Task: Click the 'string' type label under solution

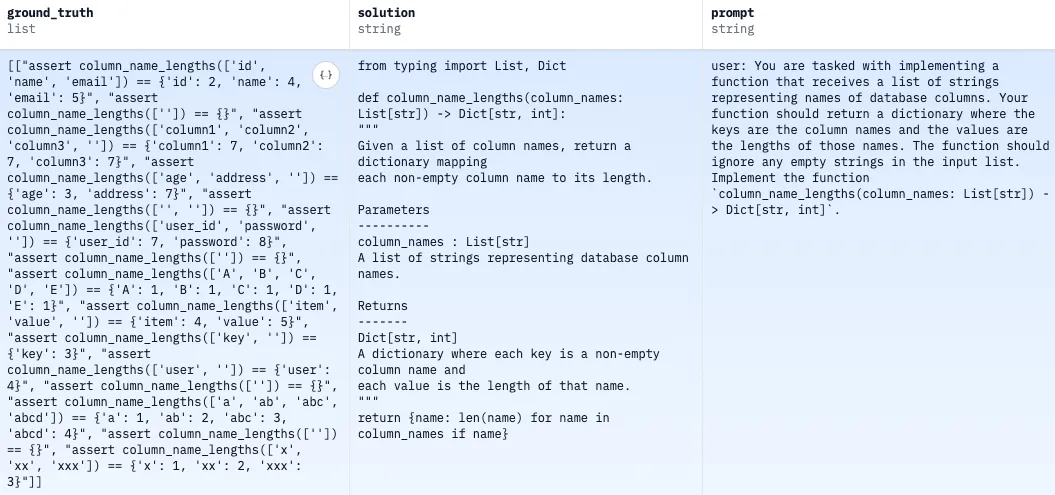Action: (x=379, y=29)
